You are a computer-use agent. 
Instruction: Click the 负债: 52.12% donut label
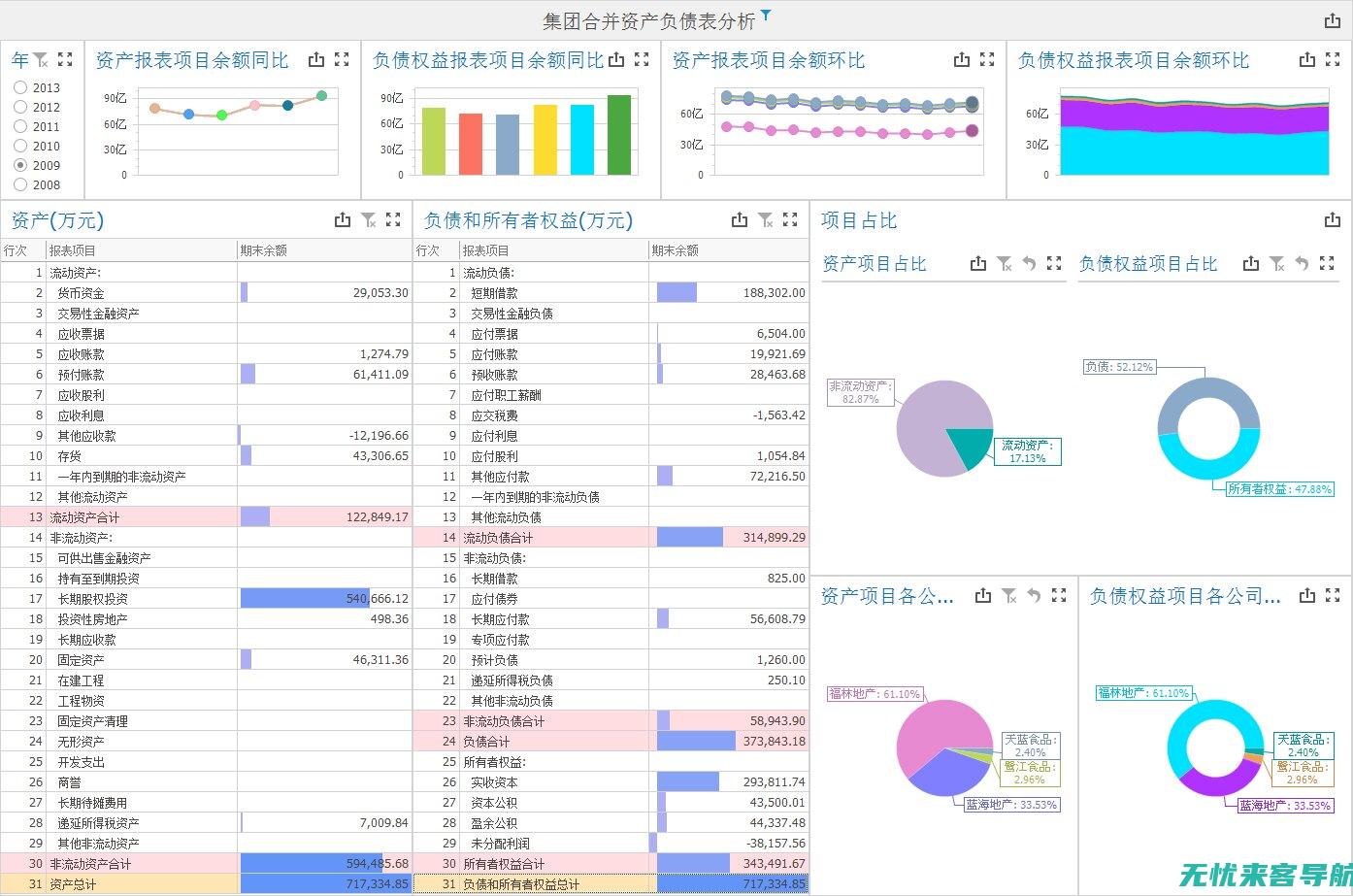coord(1119,367)
